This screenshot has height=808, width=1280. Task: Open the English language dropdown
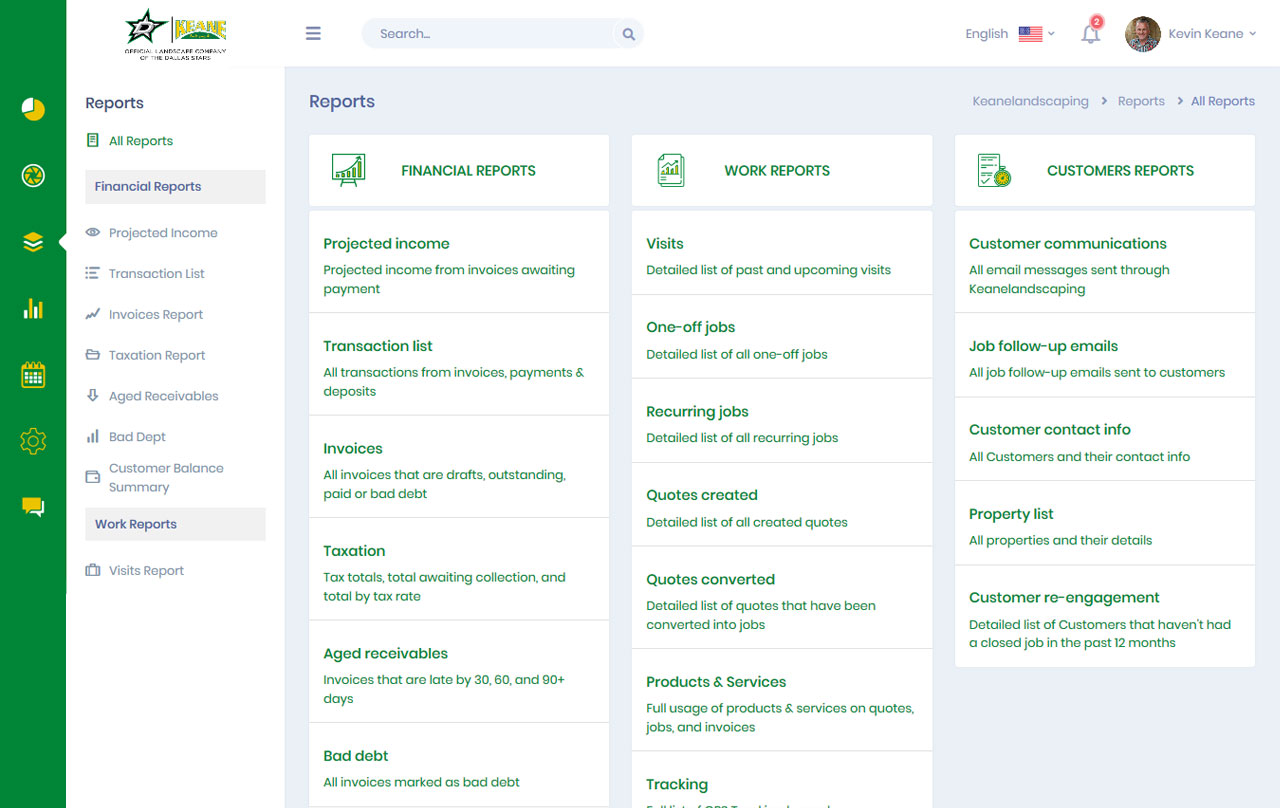click(1009, 33)
